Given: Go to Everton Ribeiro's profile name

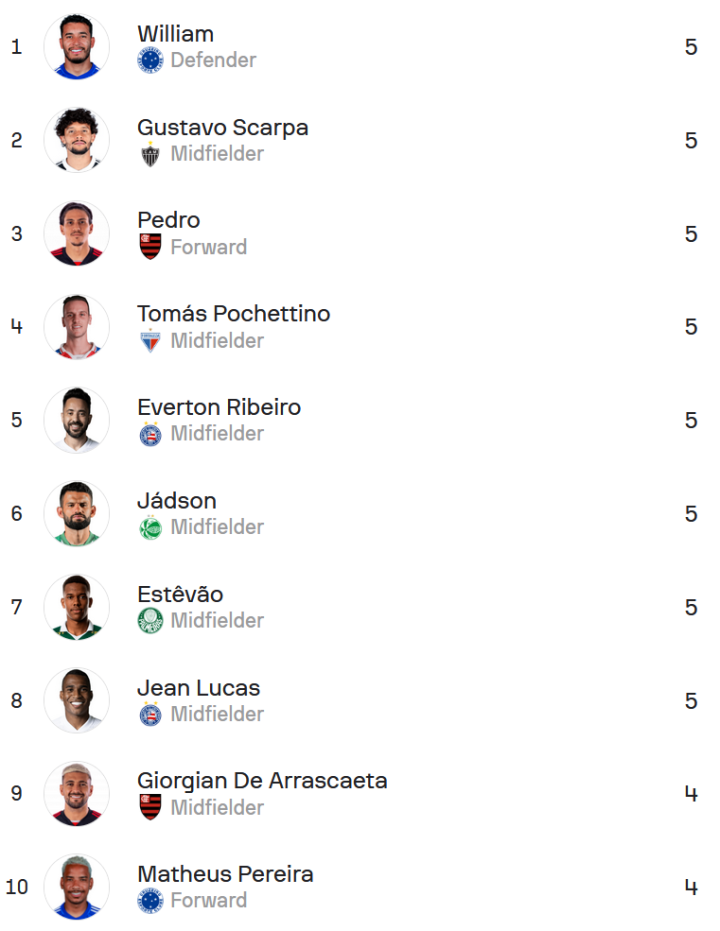Looking at the screenshot, I should tap(219, 407).
